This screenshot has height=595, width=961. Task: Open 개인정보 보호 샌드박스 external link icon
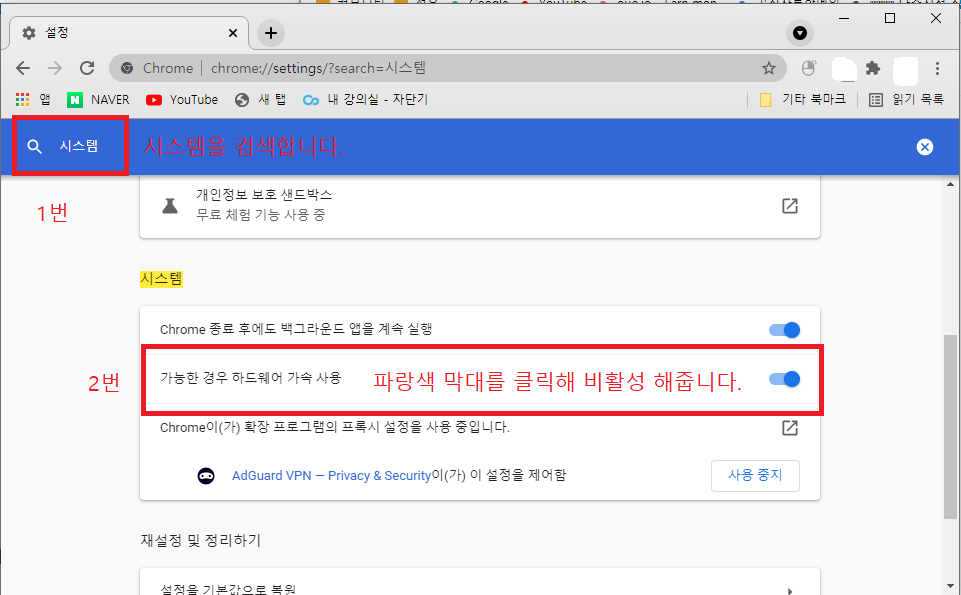point(790,206)
